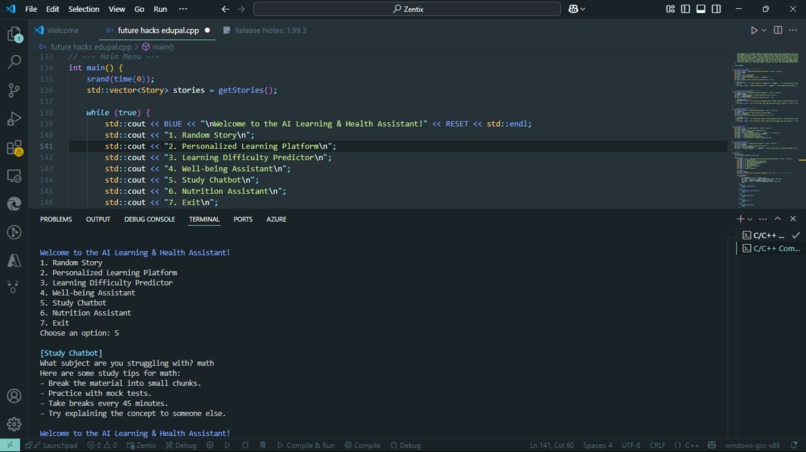The height and width of the screenshot is (452, 806).
Task: Select the TERMINAL panel tab
Action: 204,219
